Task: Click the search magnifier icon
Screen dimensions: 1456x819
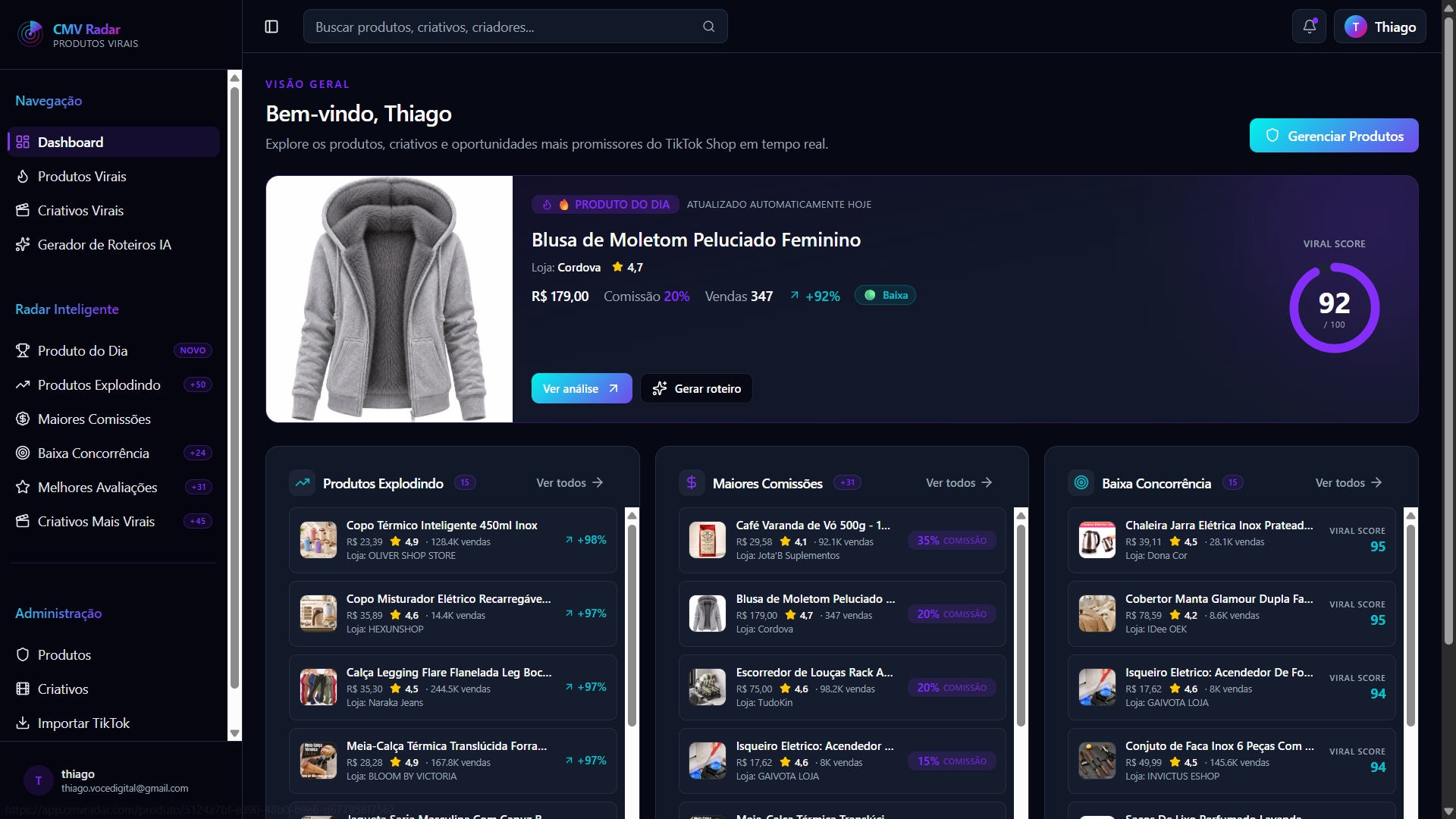Action: tap(709, 27)
